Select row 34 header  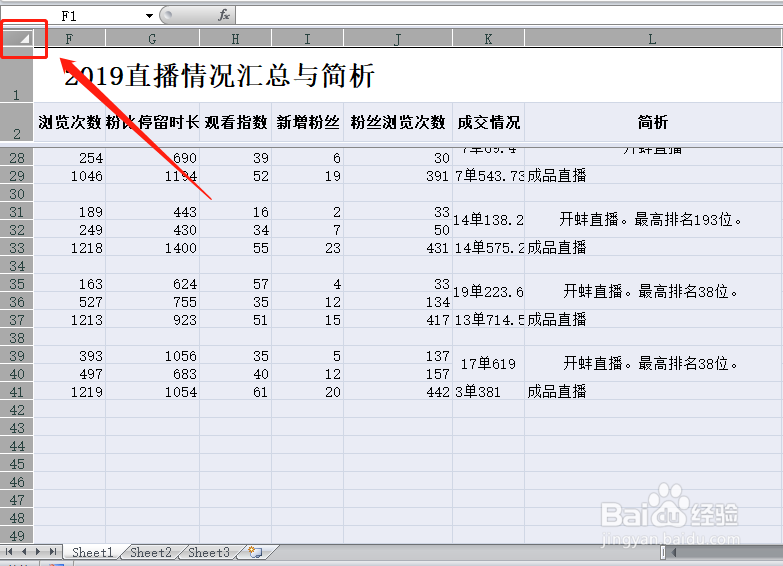click(16, 265)
